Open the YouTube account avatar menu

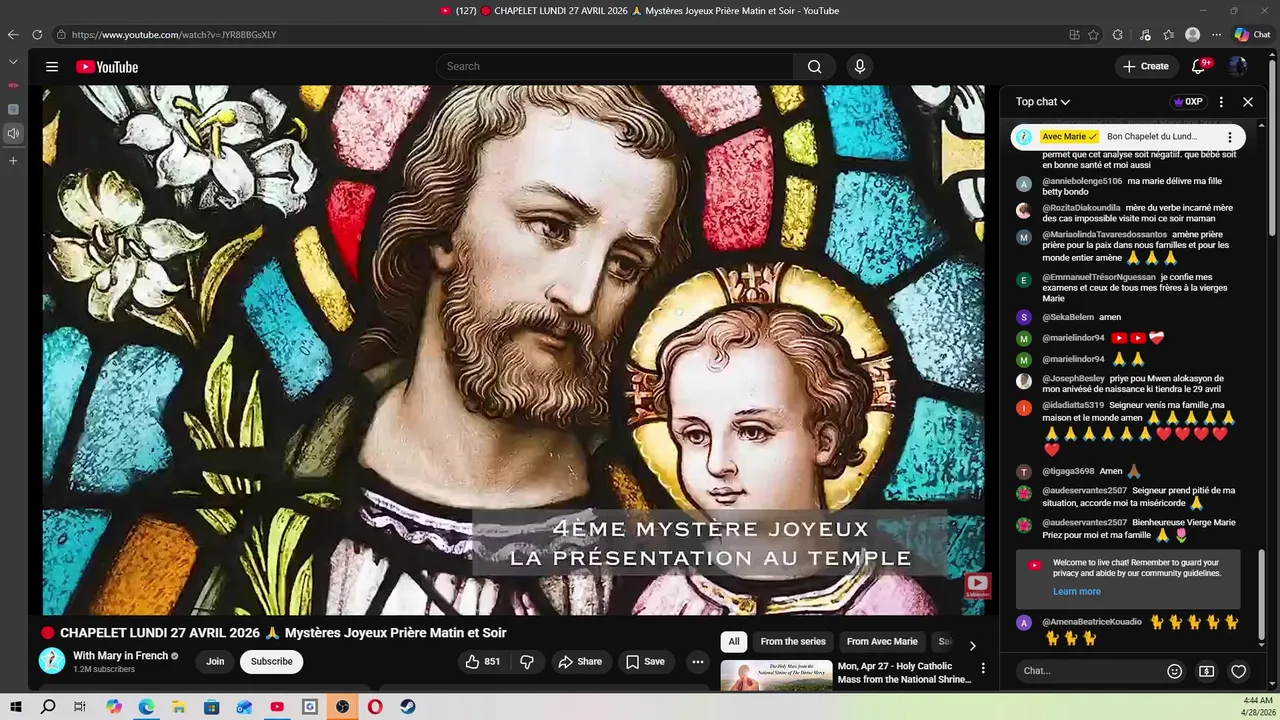pos(1238,67)
